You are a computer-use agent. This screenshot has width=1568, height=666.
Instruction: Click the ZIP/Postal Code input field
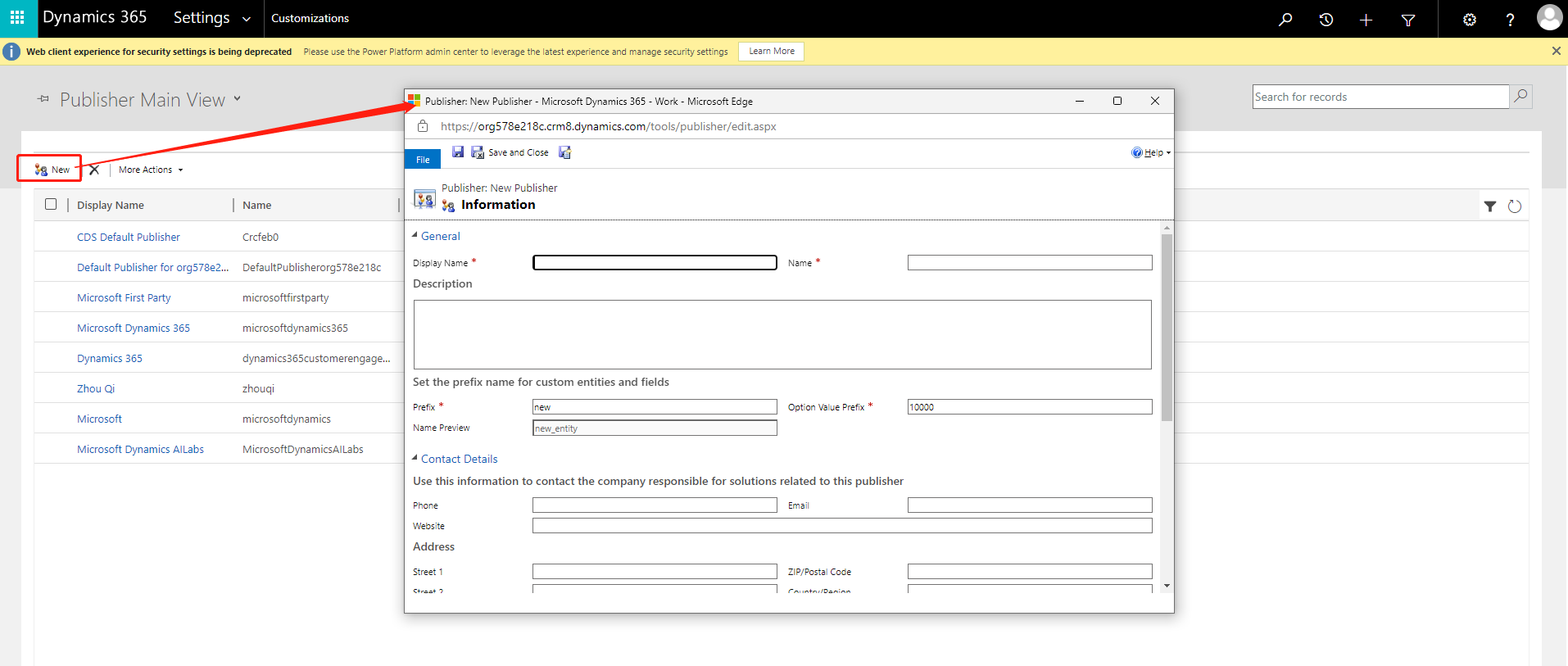pyautogui.click(x=1030, y=572)
